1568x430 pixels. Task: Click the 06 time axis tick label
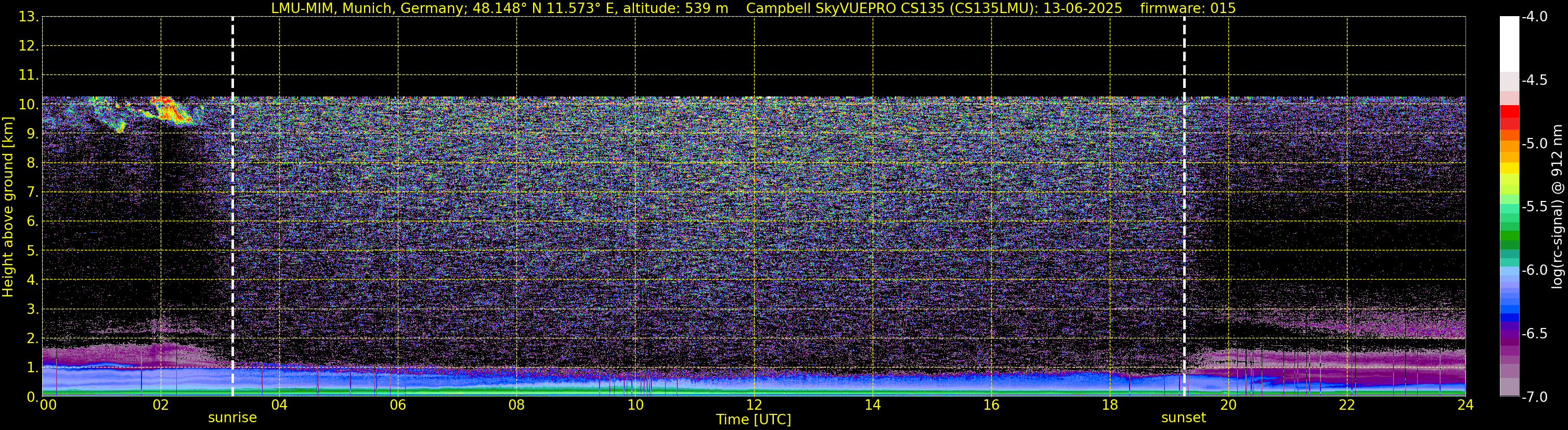click(x=398, y=405)
